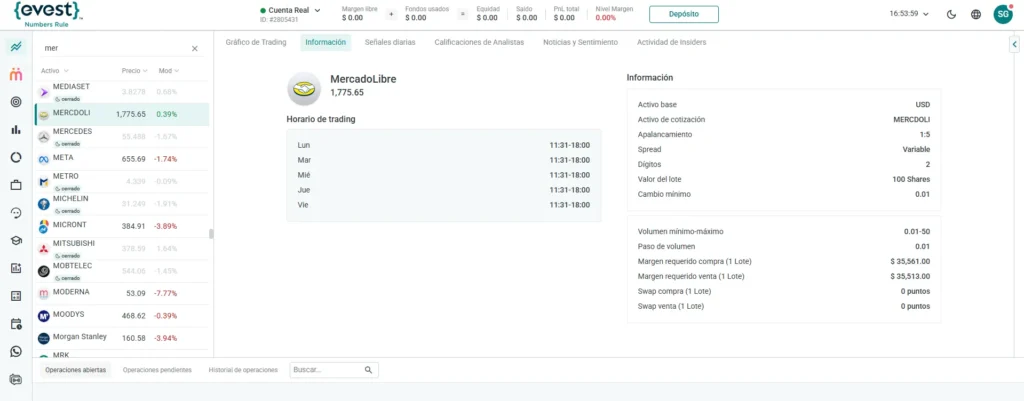The width and height of the screenshot is (1024, 401).
Task: Select Morgan Stanley asset row
Action: click(122, 338)
